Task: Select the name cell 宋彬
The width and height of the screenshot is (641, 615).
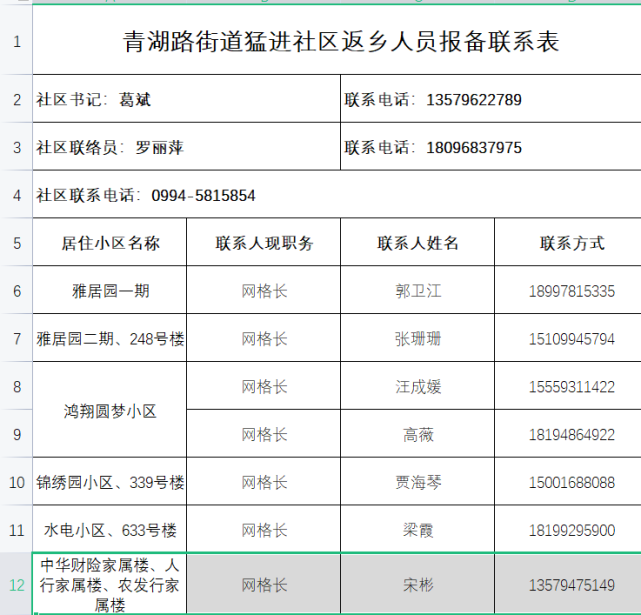Action: 417,584
